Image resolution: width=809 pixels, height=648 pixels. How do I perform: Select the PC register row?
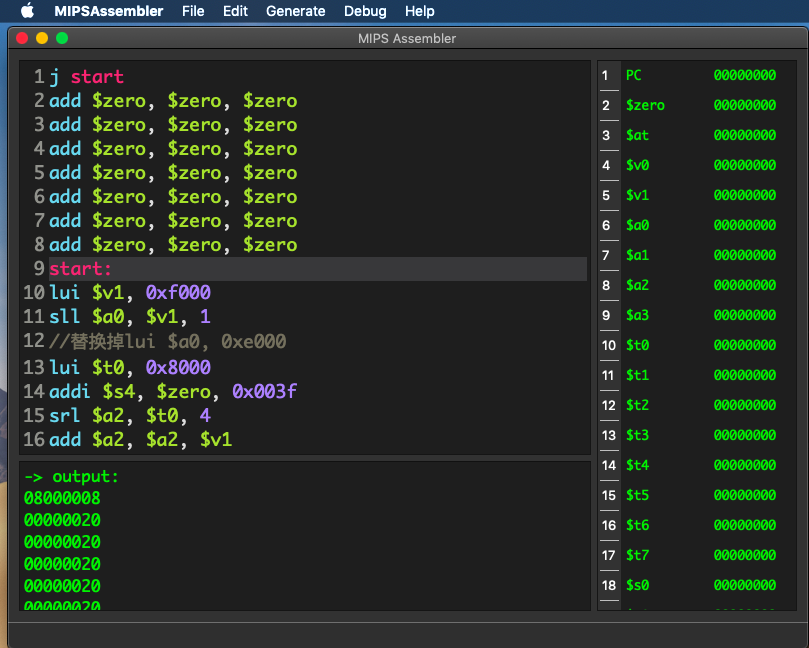point(697,75)
